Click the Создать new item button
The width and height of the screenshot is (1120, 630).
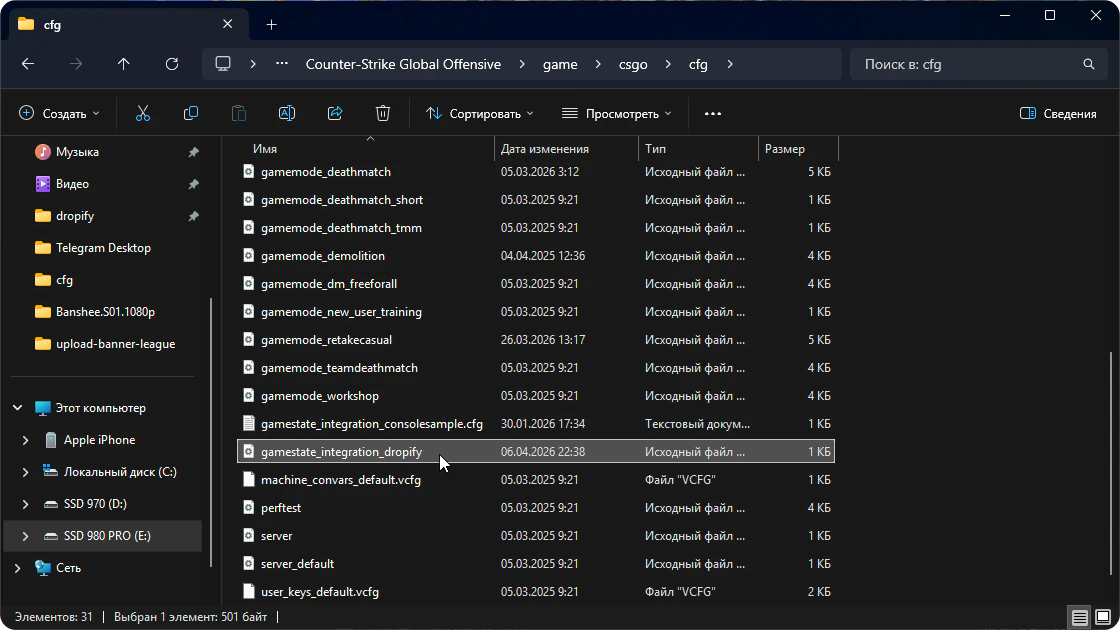60,114
